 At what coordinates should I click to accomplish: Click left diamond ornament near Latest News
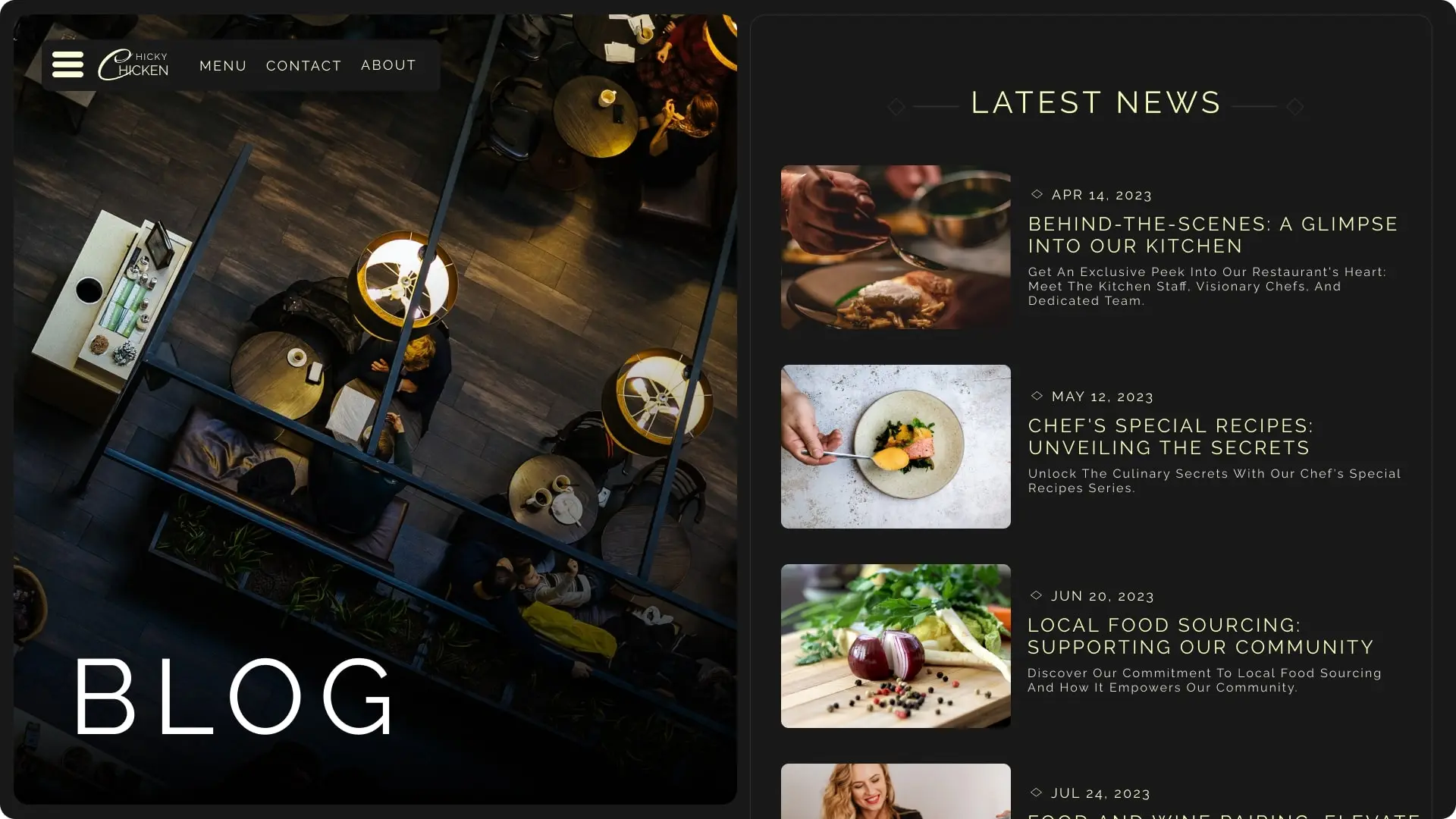(x=896, y=107)
